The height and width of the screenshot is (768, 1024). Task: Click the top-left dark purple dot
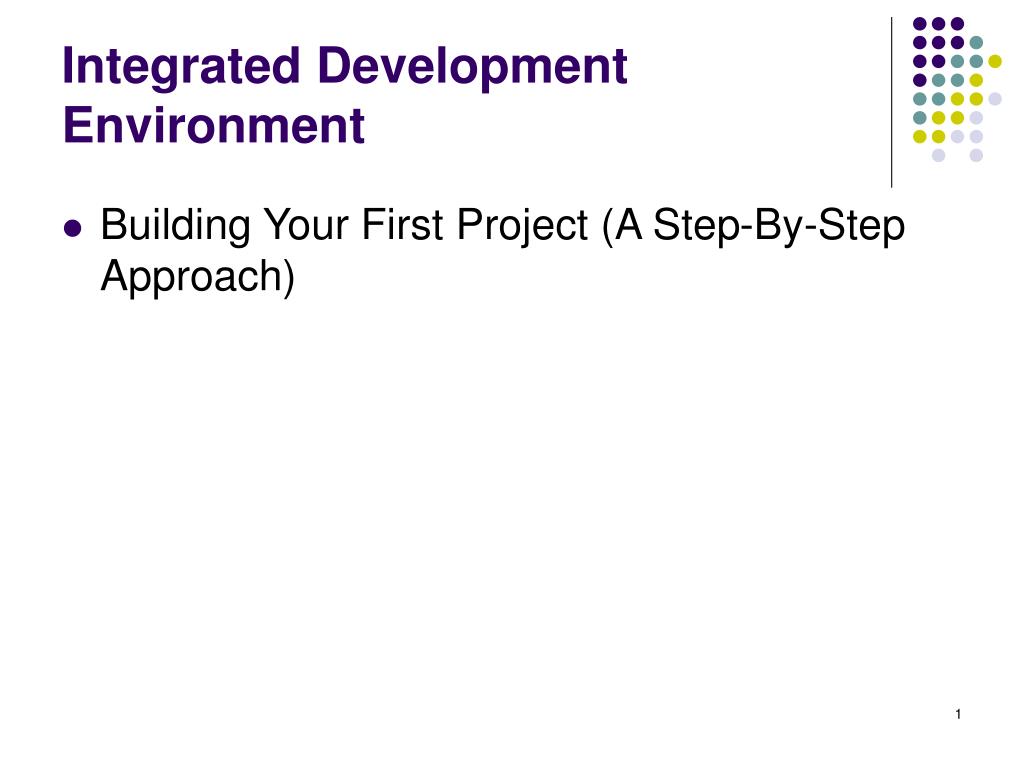(920, 24)
